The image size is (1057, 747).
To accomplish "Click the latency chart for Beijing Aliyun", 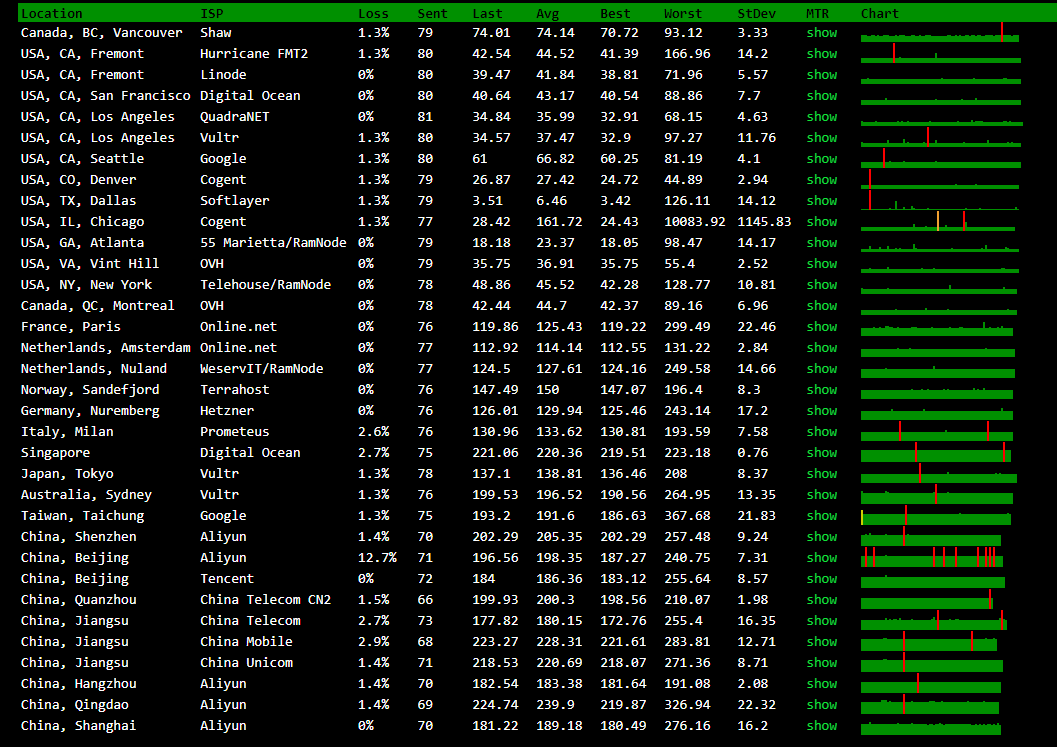I will coord(932,558).
